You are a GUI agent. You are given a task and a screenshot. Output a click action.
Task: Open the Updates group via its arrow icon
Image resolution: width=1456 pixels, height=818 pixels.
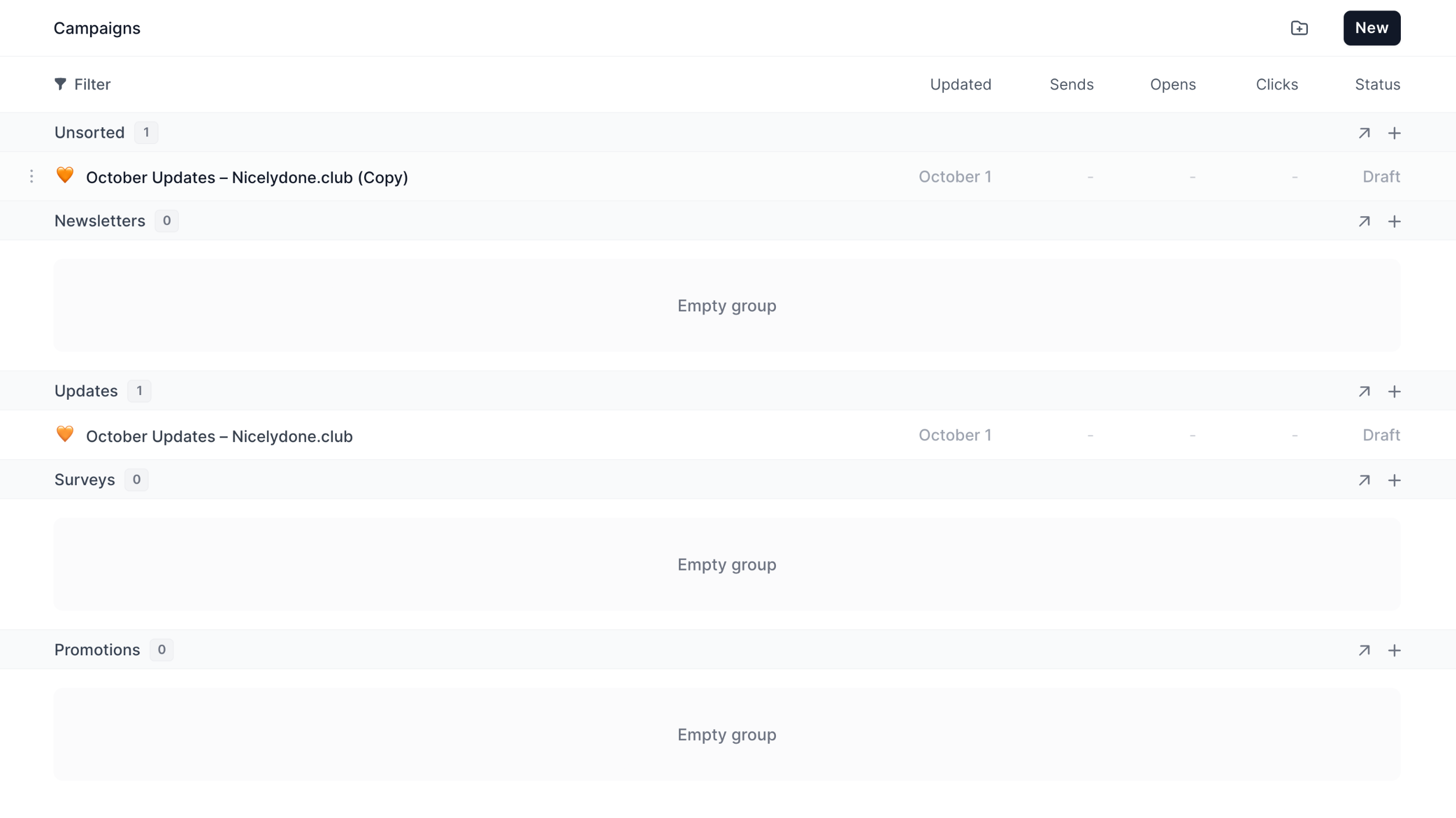point(1364,392)
